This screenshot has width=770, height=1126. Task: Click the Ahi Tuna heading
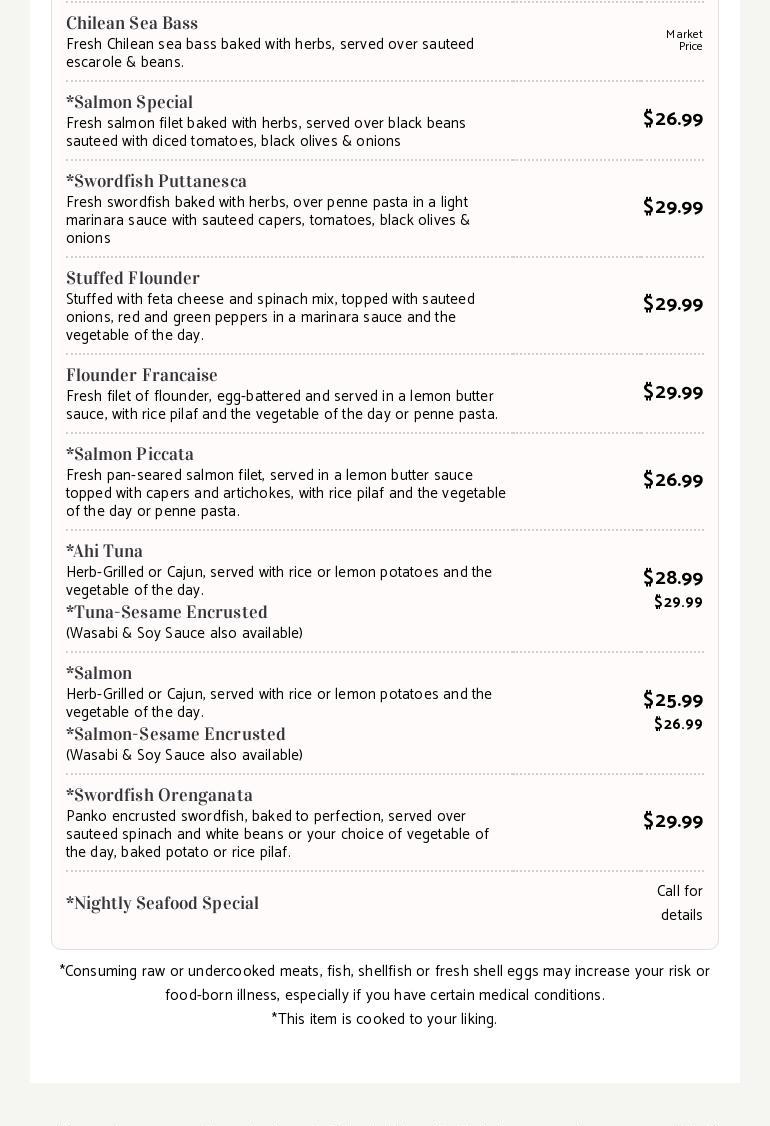pyautogui.click(x=104, y=551)
